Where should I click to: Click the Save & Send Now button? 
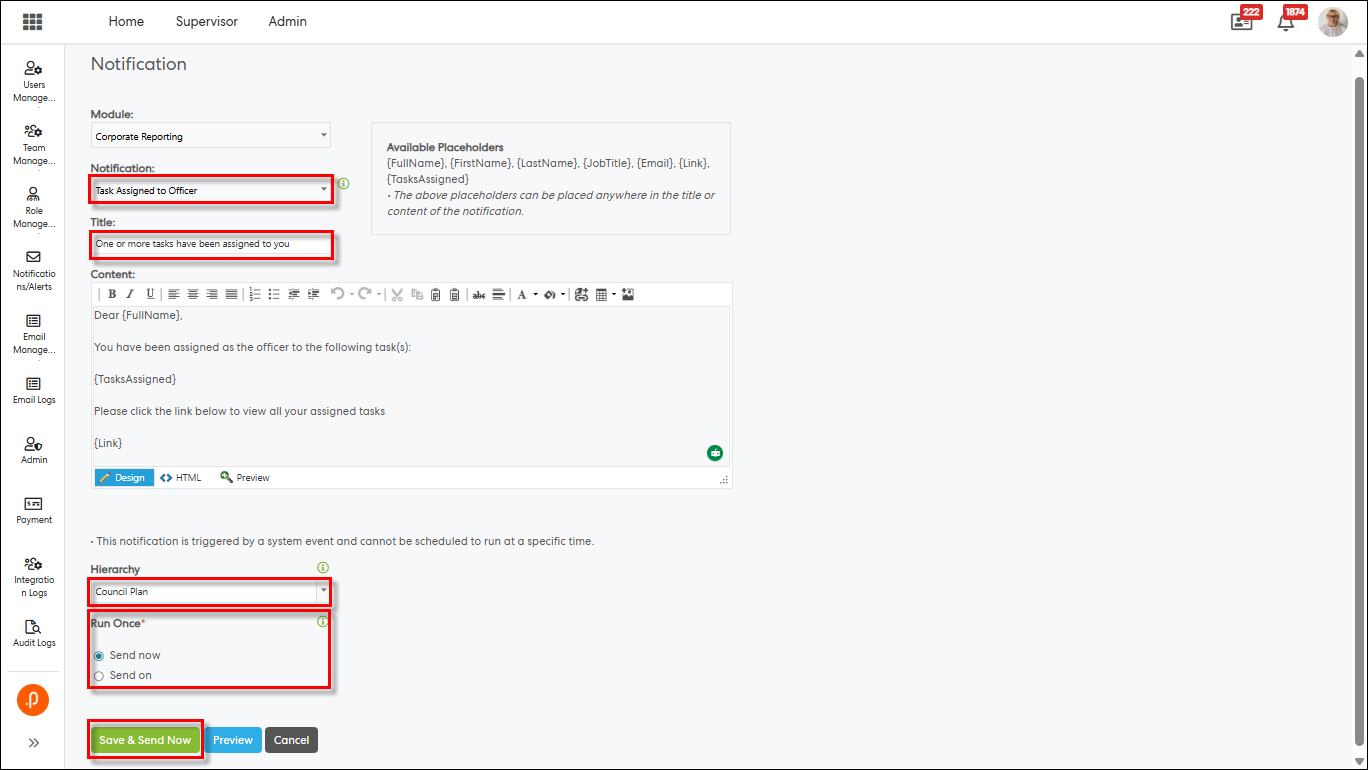coord(145,740)
